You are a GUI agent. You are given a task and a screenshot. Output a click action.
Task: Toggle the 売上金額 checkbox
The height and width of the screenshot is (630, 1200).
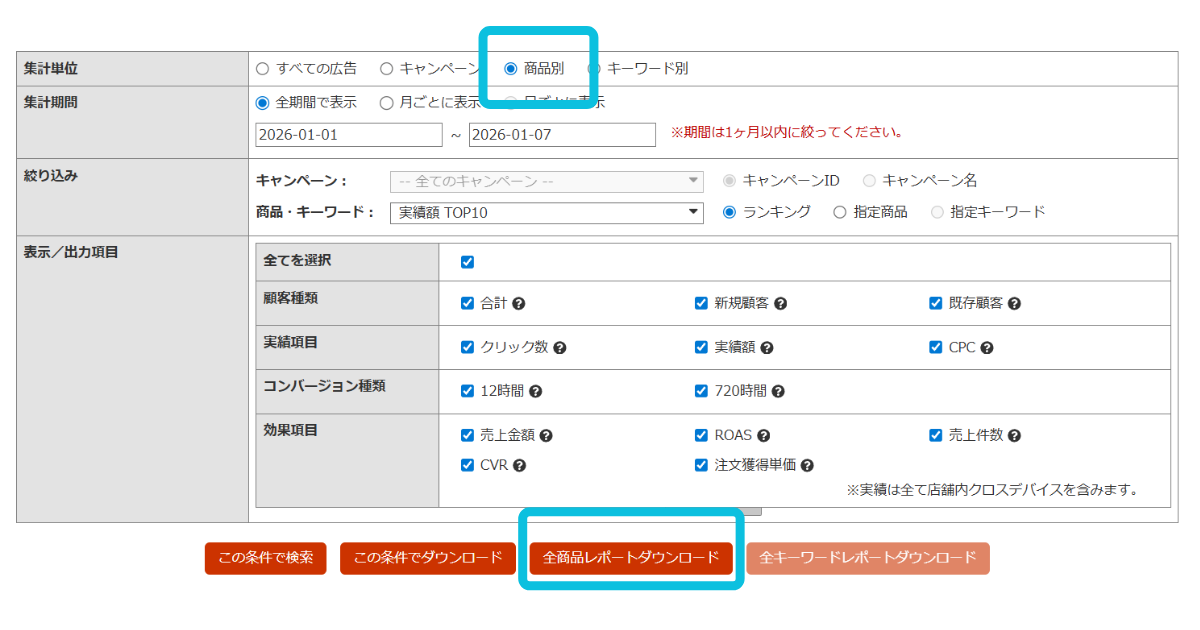point(467,436)
